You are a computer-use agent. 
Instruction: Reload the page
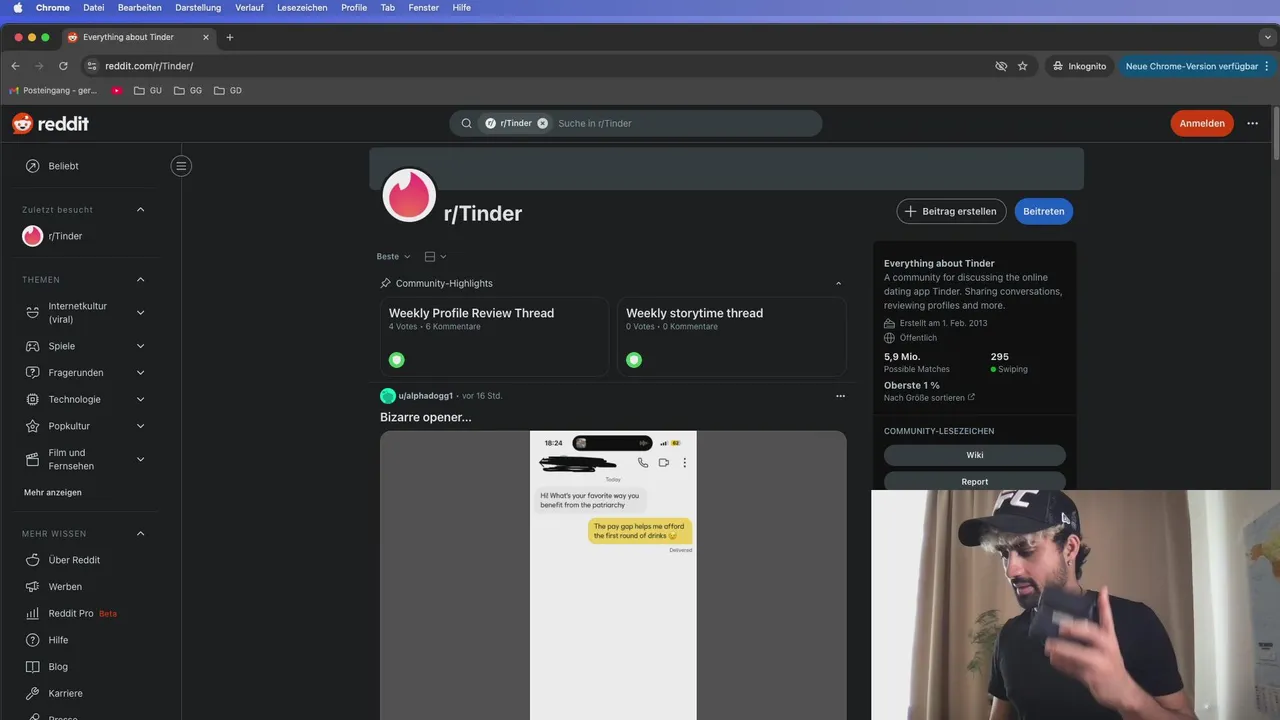coord(63,66)
